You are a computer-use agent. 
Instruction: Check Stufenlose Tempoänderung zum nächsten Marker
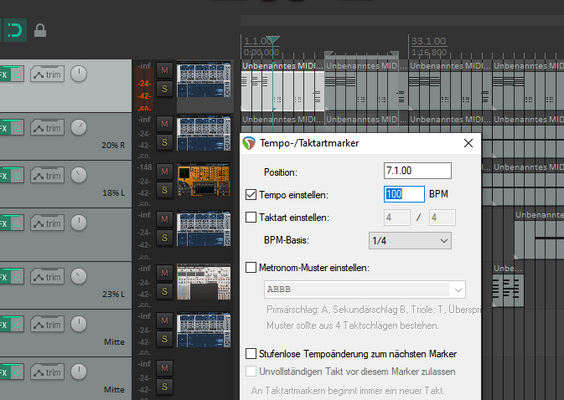tap(251, 354)
